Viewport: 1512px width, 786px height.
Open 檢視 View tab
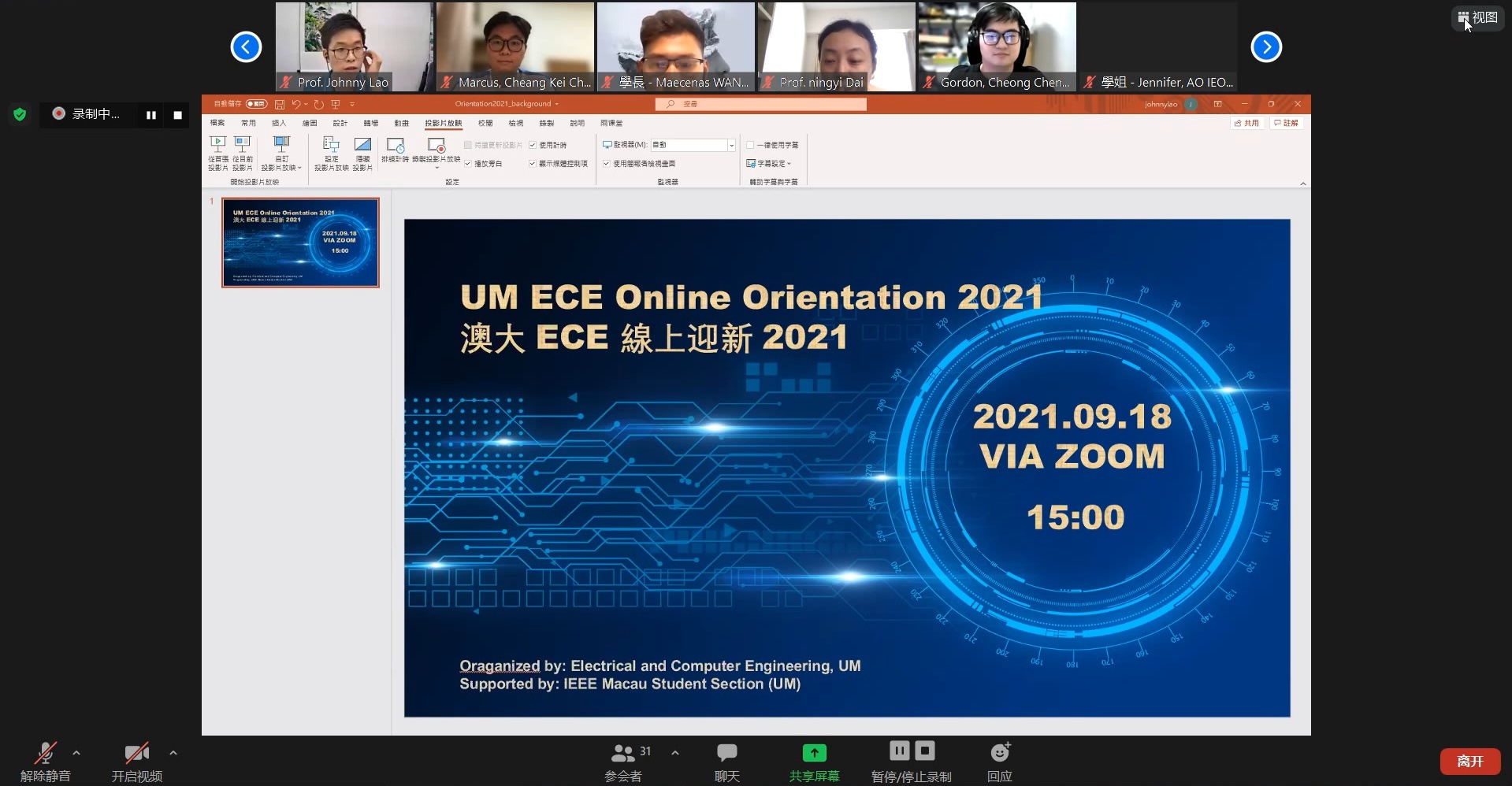tap(516, 123)
